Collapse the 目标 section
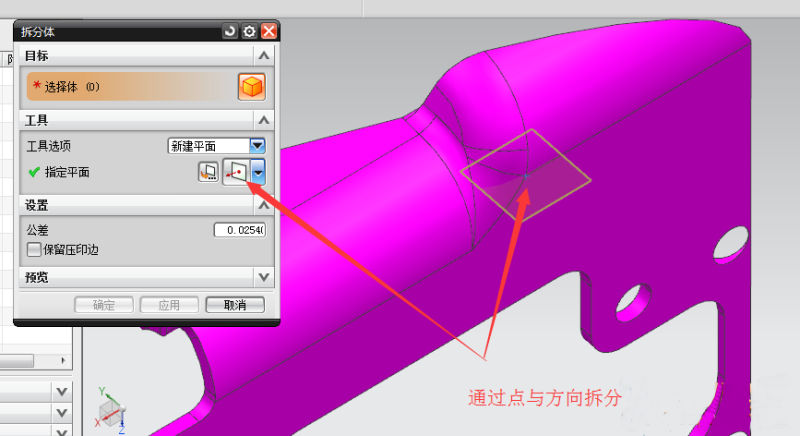The width and height of the screenshot is (800, 436). tap(263, 56)
